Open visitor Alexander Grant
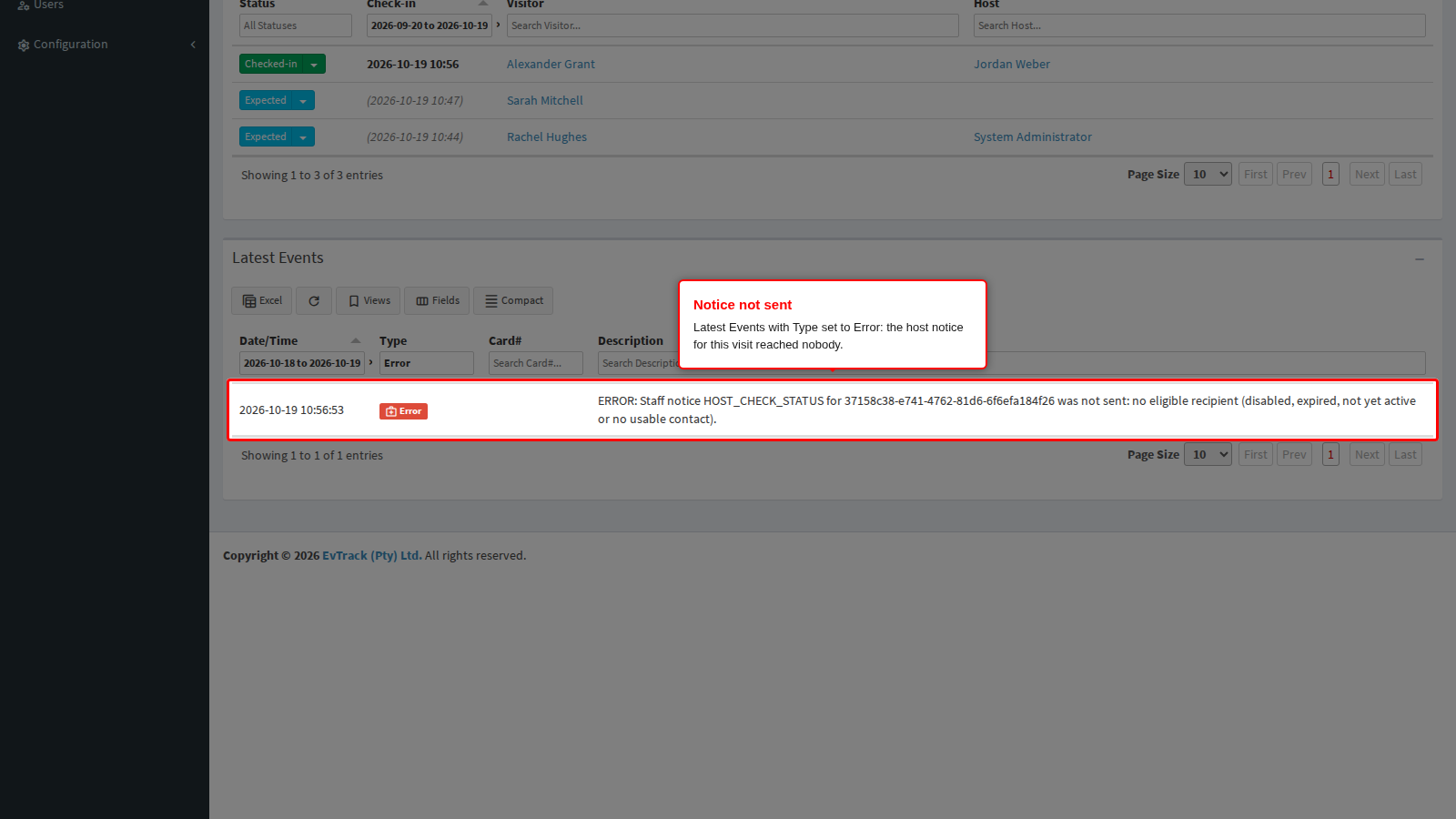Screen dimensions: 1456x819 coord(551,65)
